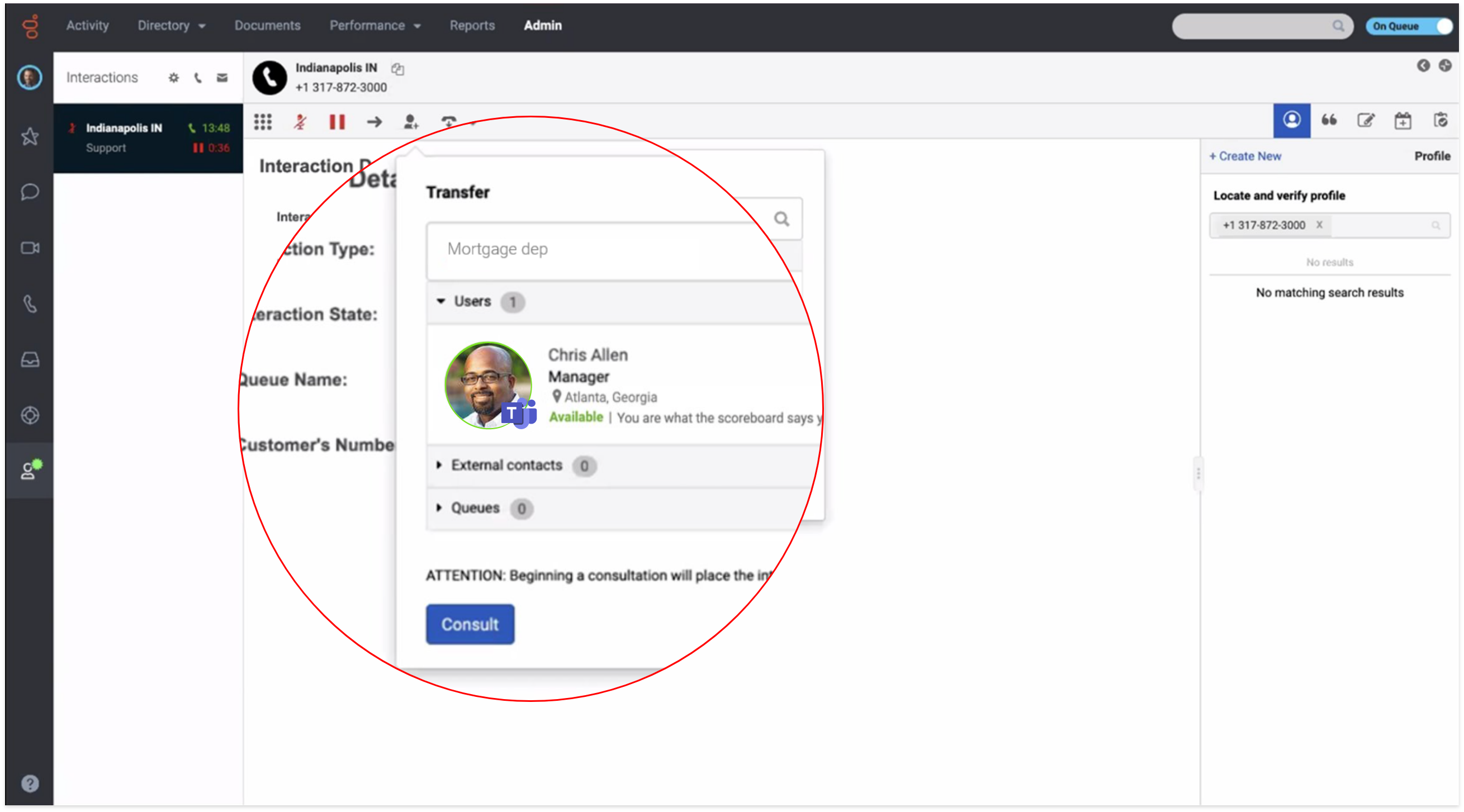Toggle the On Queue switch
The width and height of the screenshot is (1464, 812).
1409,26
